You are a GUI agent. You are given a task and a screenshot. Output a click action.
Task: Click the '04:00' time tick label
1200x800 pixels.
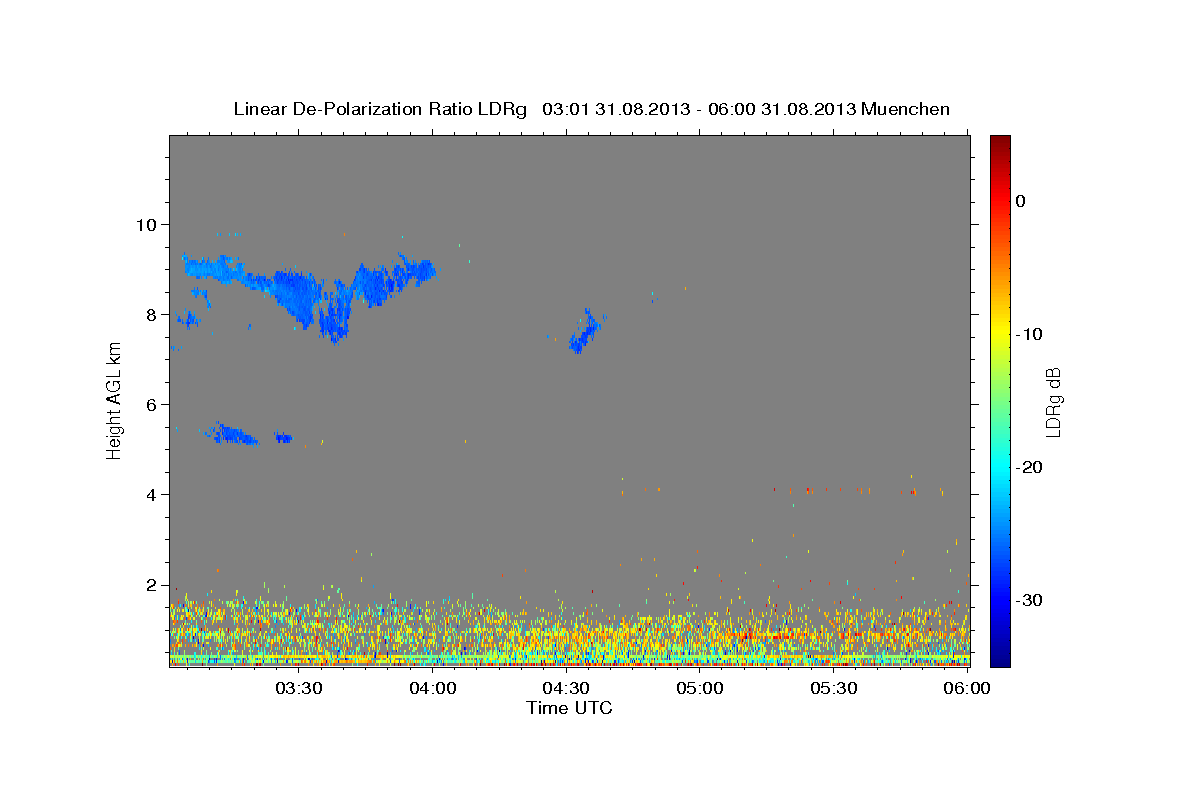point(433,688)
